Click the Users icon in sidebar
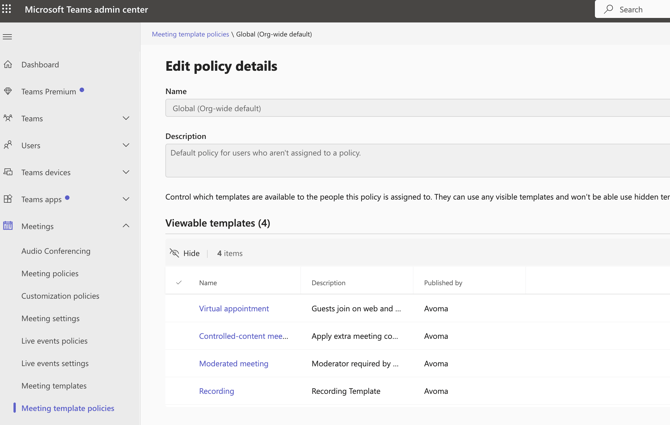The image size is (670, 425). 8,145
